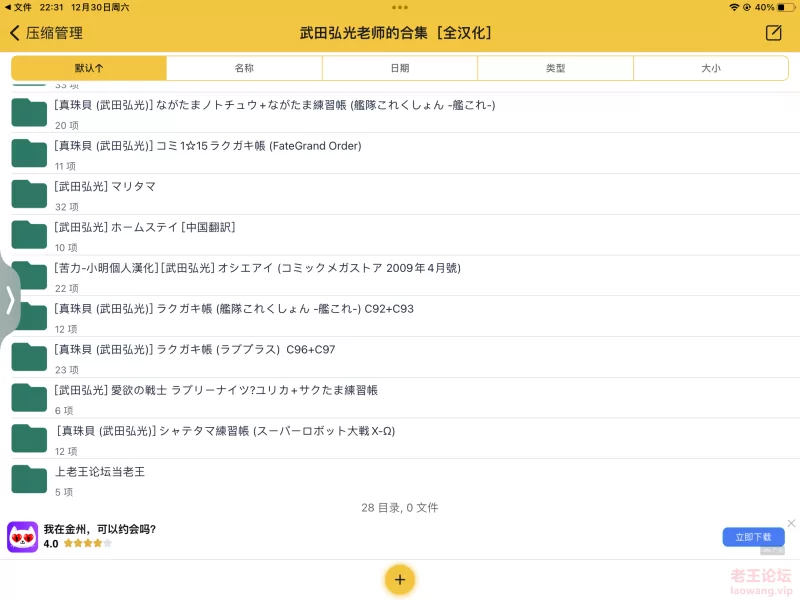Open オシエアイ (コミックメガストア 2009年4月號) folder name
Screen dimensions: 800x600
coord(257,268)
